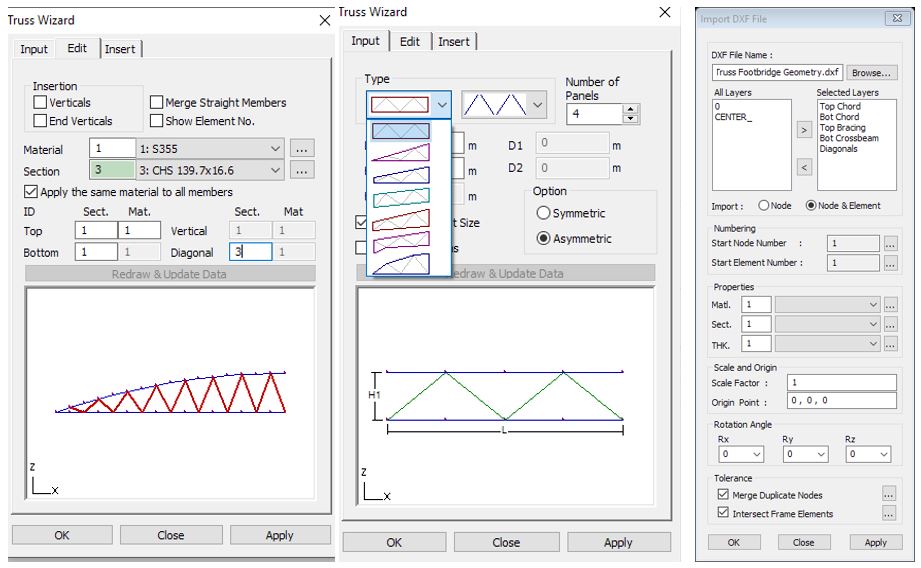Select Input tab in middle Truss Wizard
Screen dimensions: 921x568
pyautogui.click(x=365, y=41)
